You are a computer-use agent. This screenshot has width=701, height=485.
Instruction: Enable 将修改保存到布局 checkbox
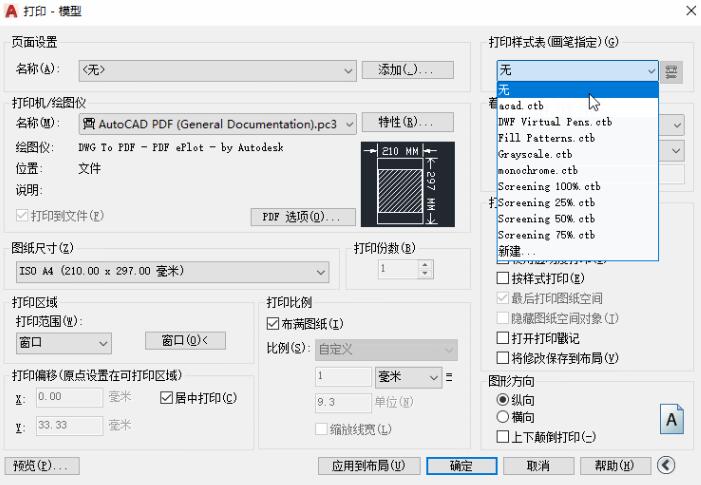[503, 358]
